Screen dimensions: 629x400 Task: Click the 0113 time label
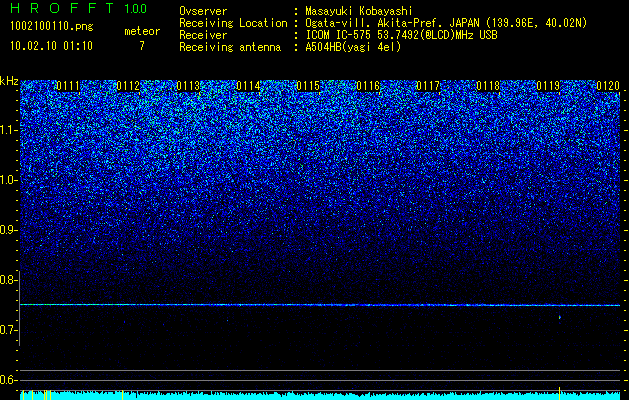[188, 86]
